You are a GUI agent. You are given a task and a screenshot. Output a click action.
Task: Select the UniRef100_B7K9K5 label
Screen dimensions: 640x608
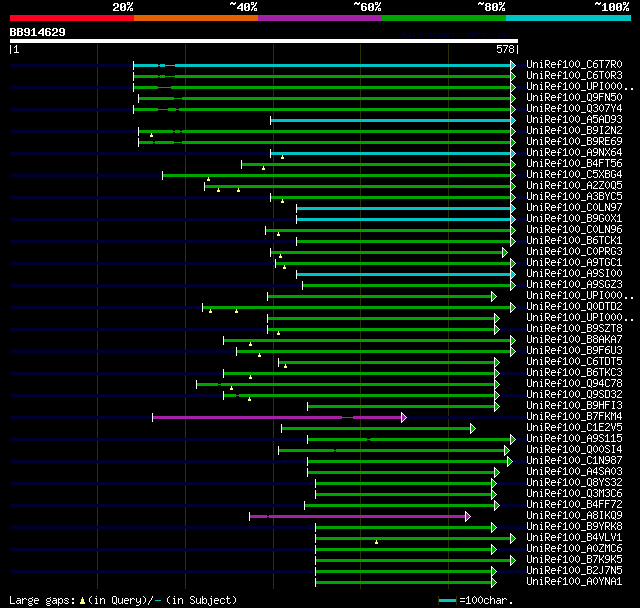[x=574, y=560]
